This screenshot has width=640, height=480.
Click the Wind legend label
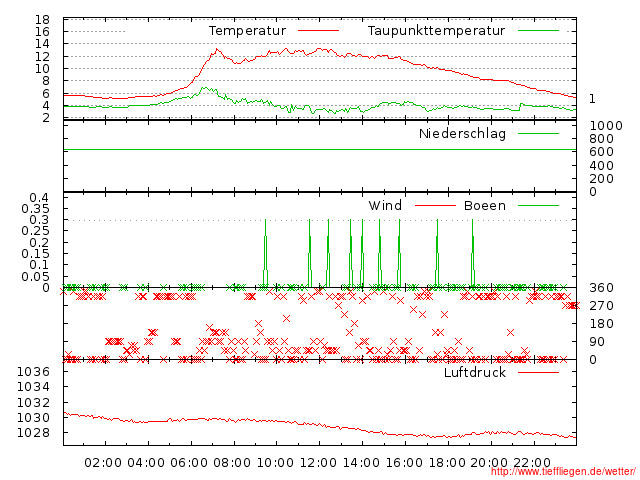click(x=385, y=205)
